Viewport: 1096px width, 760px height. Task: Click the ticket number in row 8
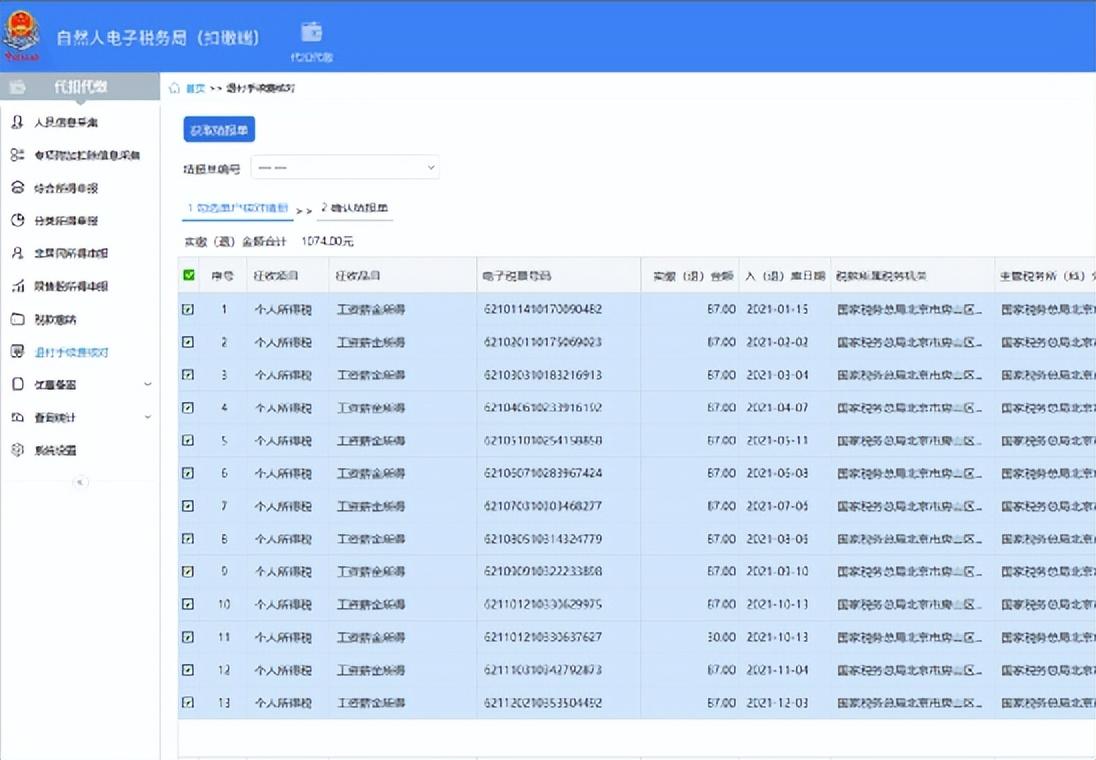point(543,538)
